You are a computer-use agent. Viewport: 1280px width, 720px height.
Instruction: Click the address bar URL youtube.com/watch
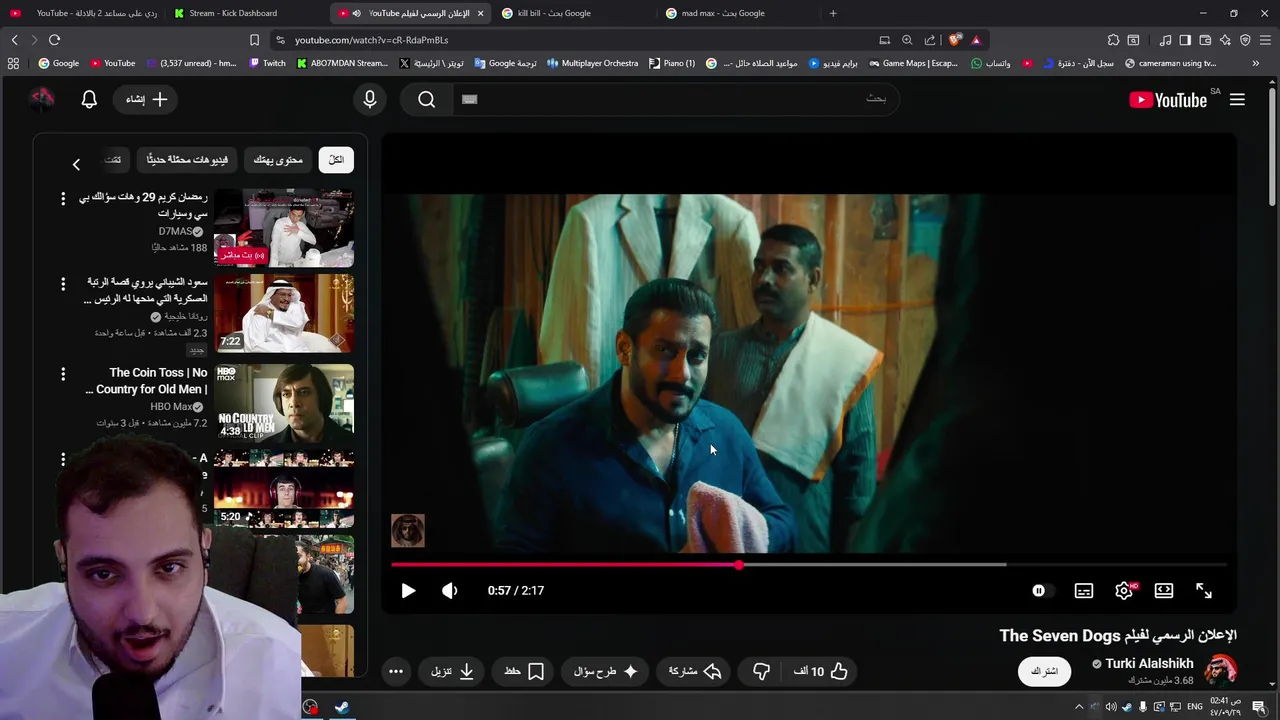(371, 40)
